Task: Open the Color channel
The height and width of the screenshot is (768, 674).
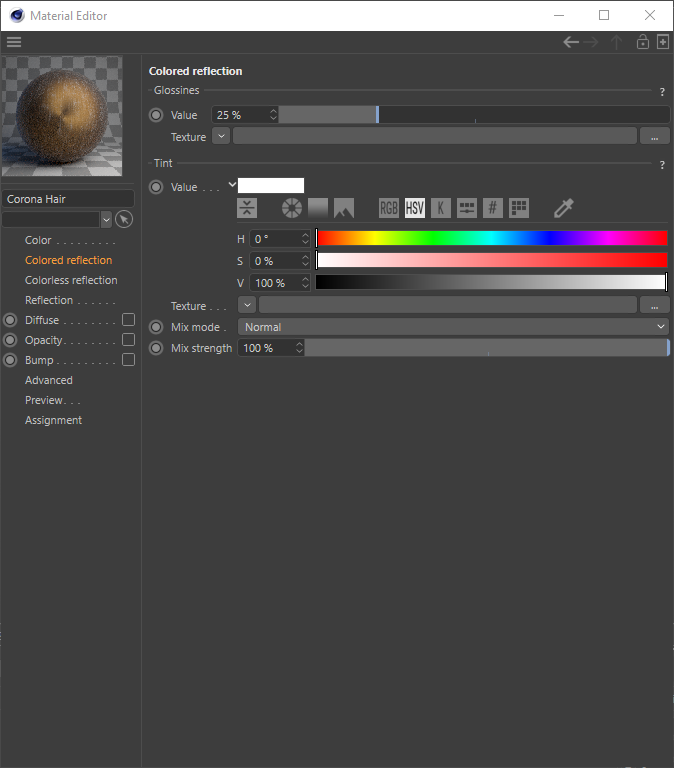Action: (38, 240)
